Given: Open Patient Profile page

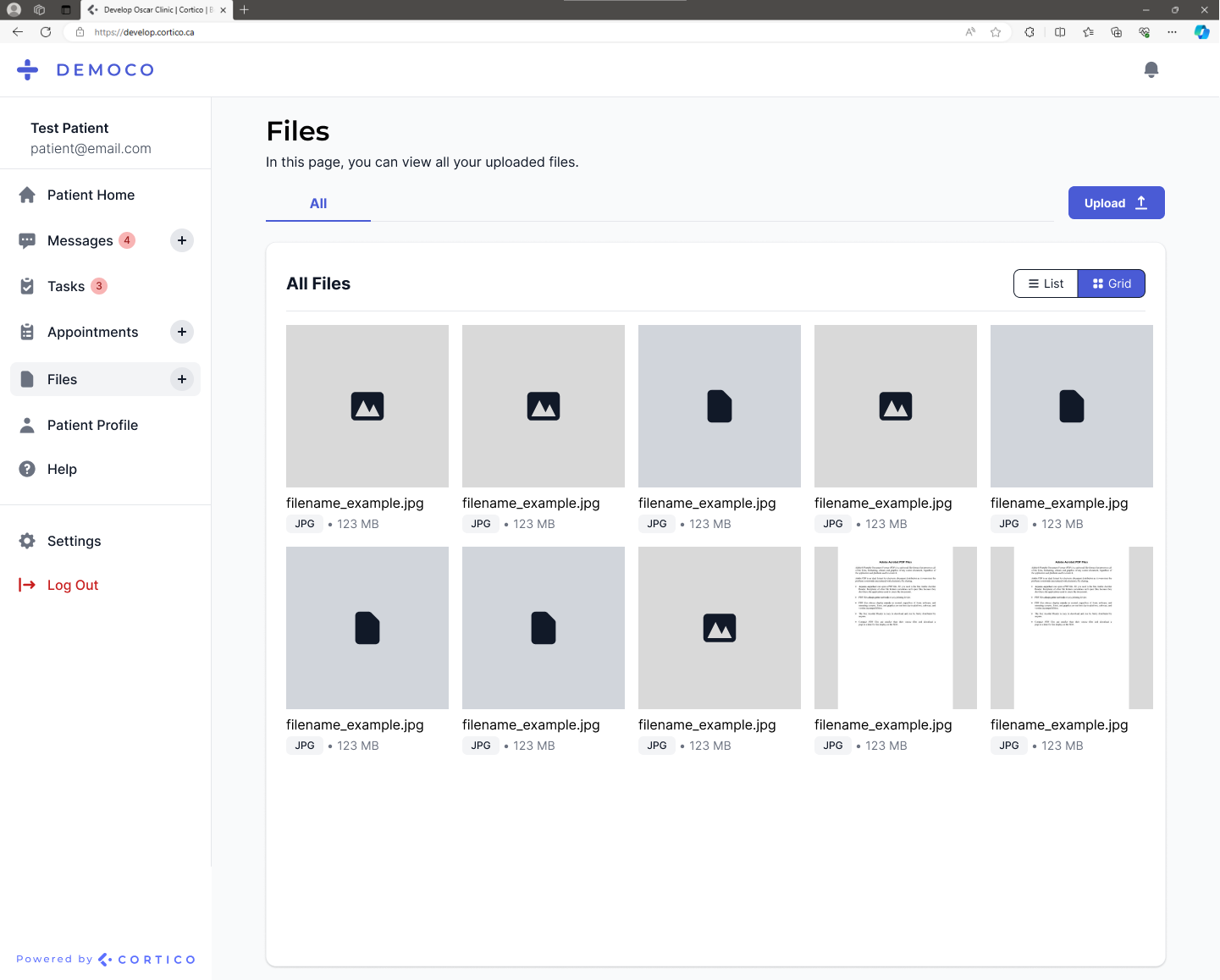Looking at the screenshot, I should 92,425.
